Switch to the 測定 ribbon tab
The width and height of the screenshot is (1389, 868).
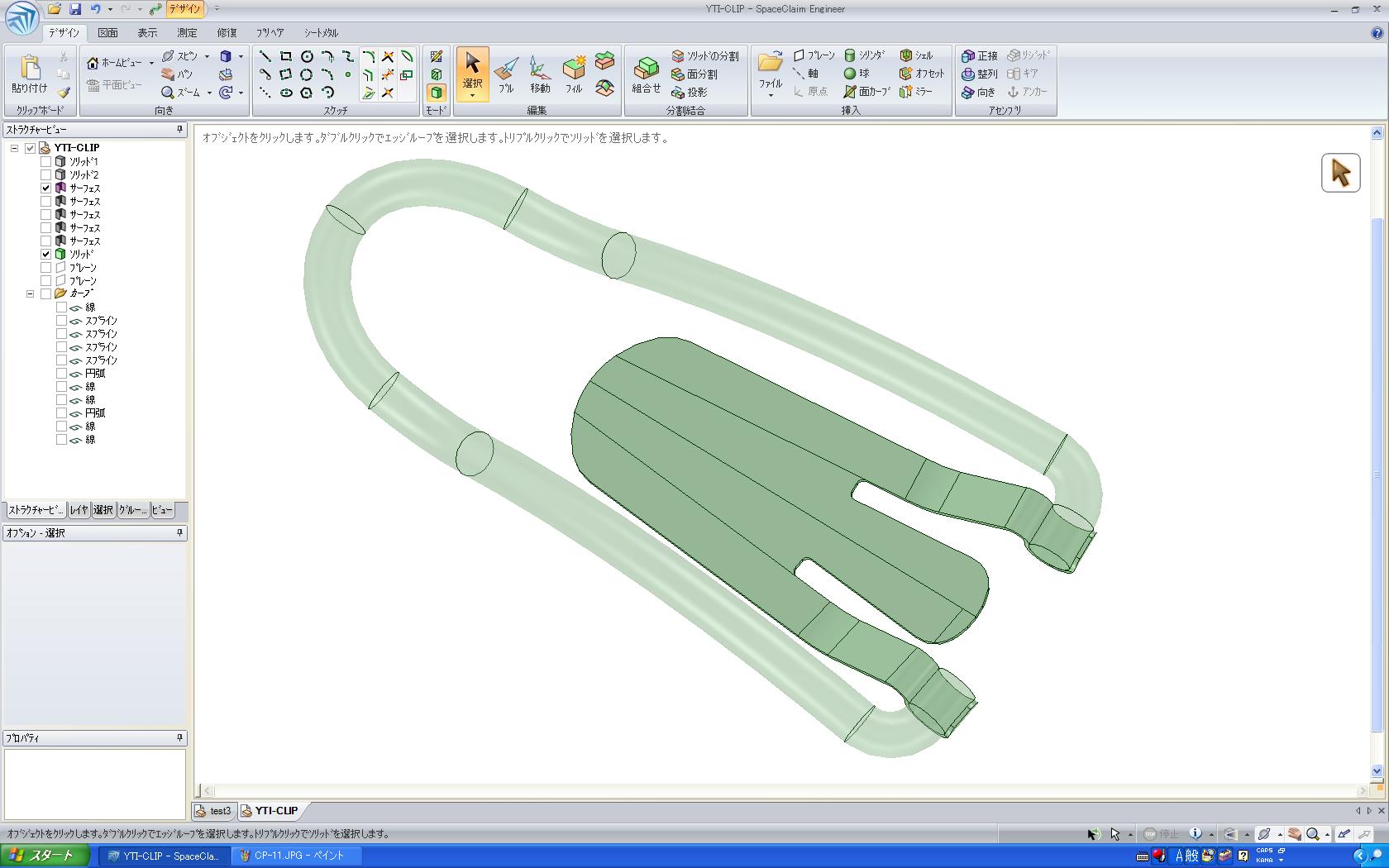pyautogui.click(x=187, y=33)
